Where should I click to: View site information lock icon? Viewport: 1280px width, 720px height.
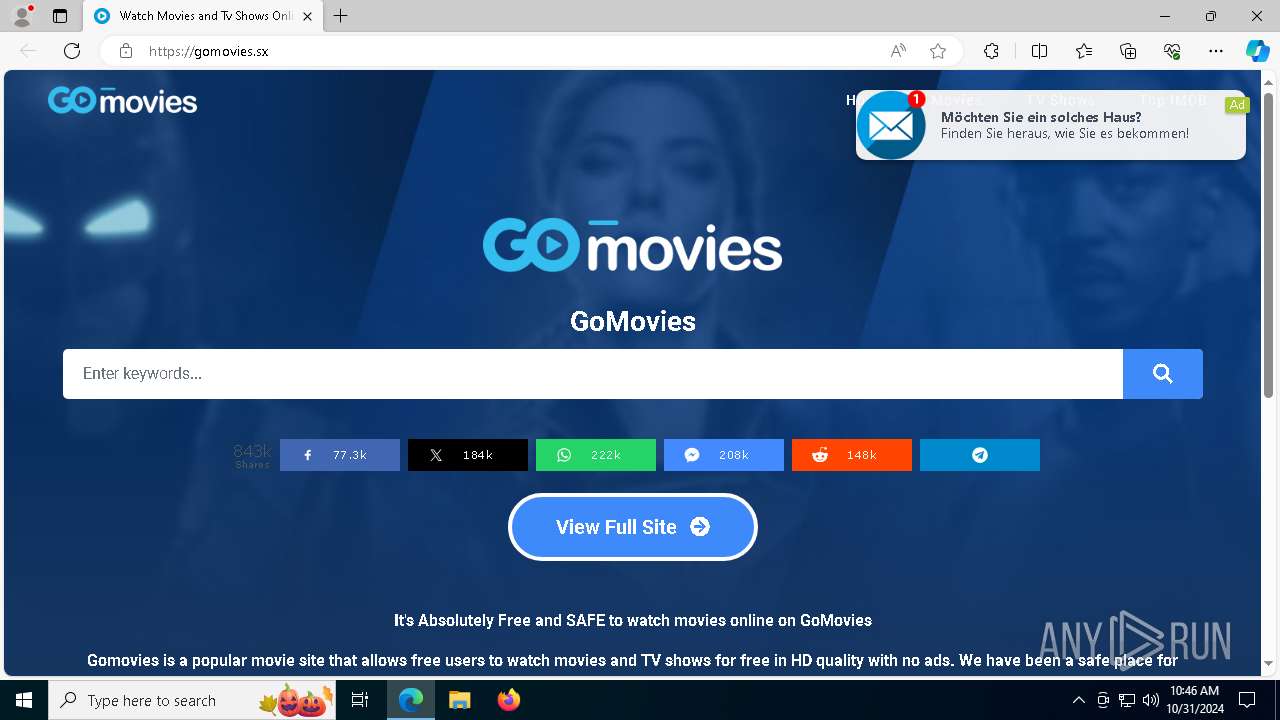click(126, 51)
